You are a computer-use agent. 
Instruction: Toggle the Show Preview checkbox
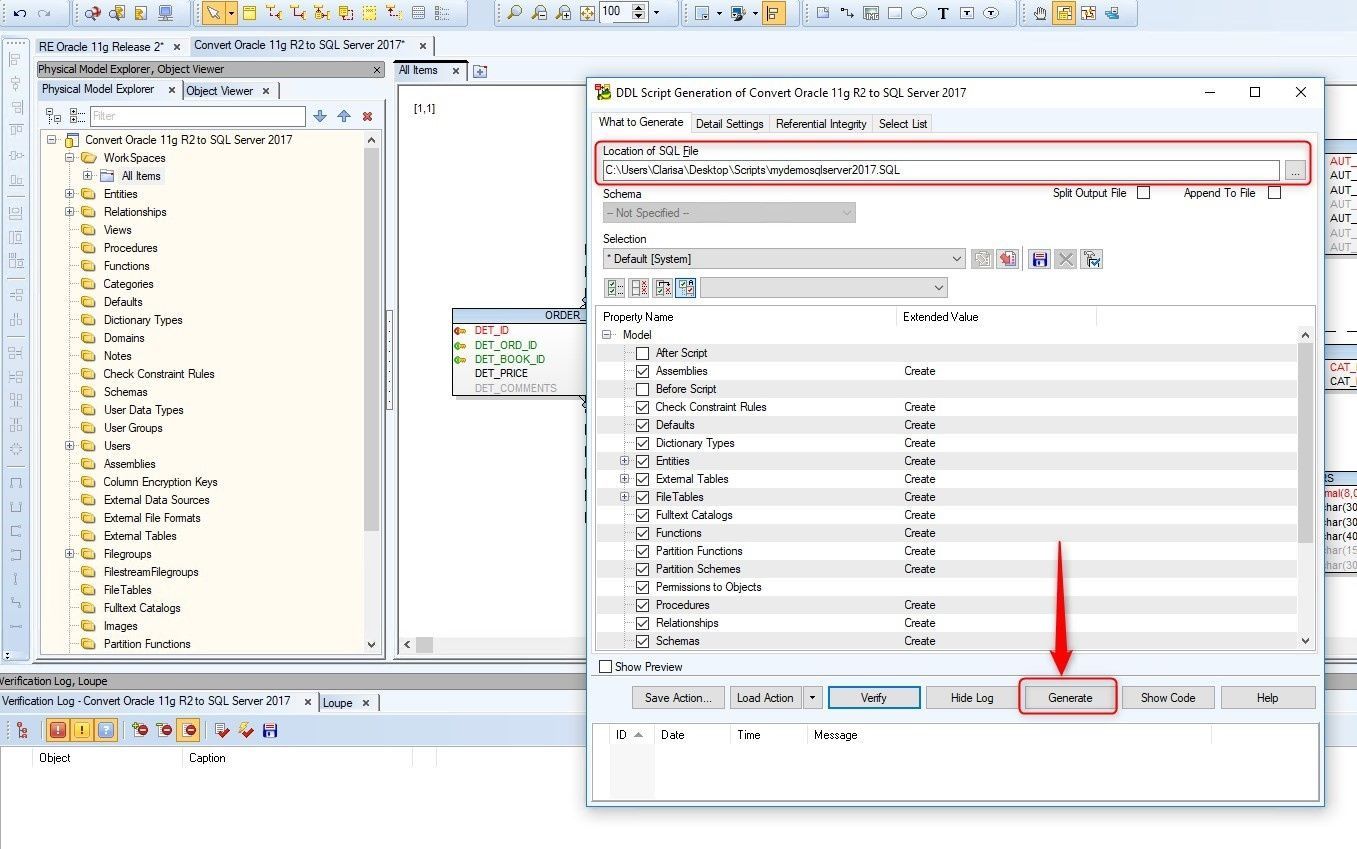(x=605, y=667)
